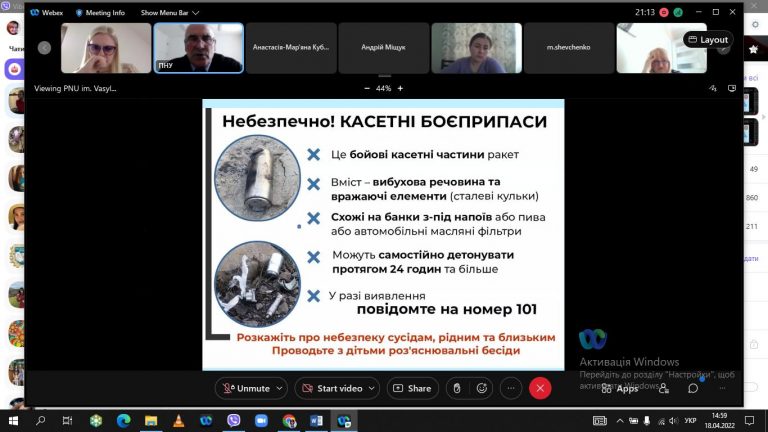
Task: Zoom in shared content with plus
Action: click(x=400, y=88)
